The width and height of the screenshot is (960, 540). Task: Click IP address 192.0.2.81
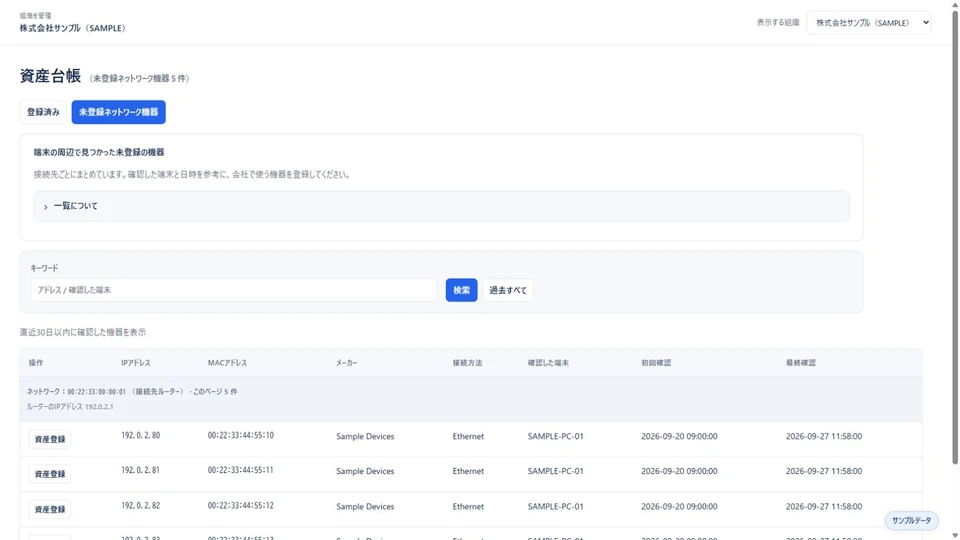click(x=141, y=470)
